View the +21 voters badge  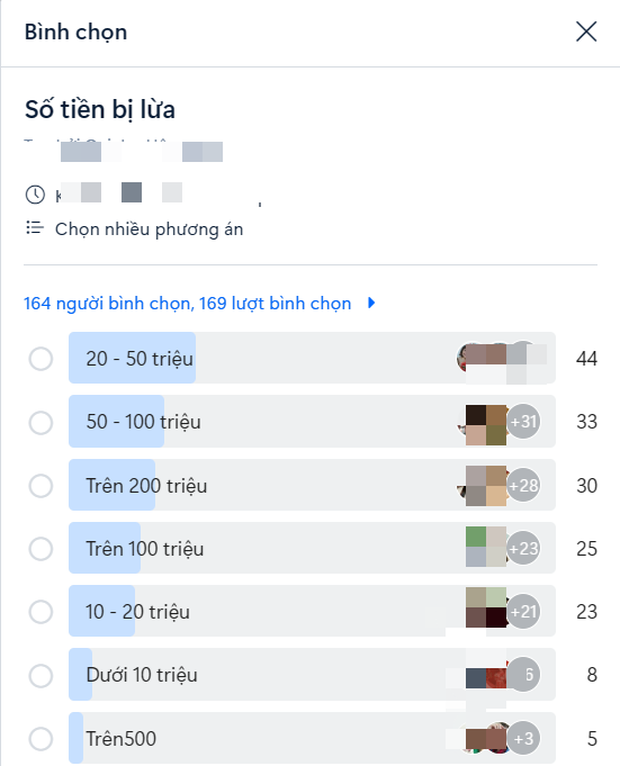tap(523, 611)
